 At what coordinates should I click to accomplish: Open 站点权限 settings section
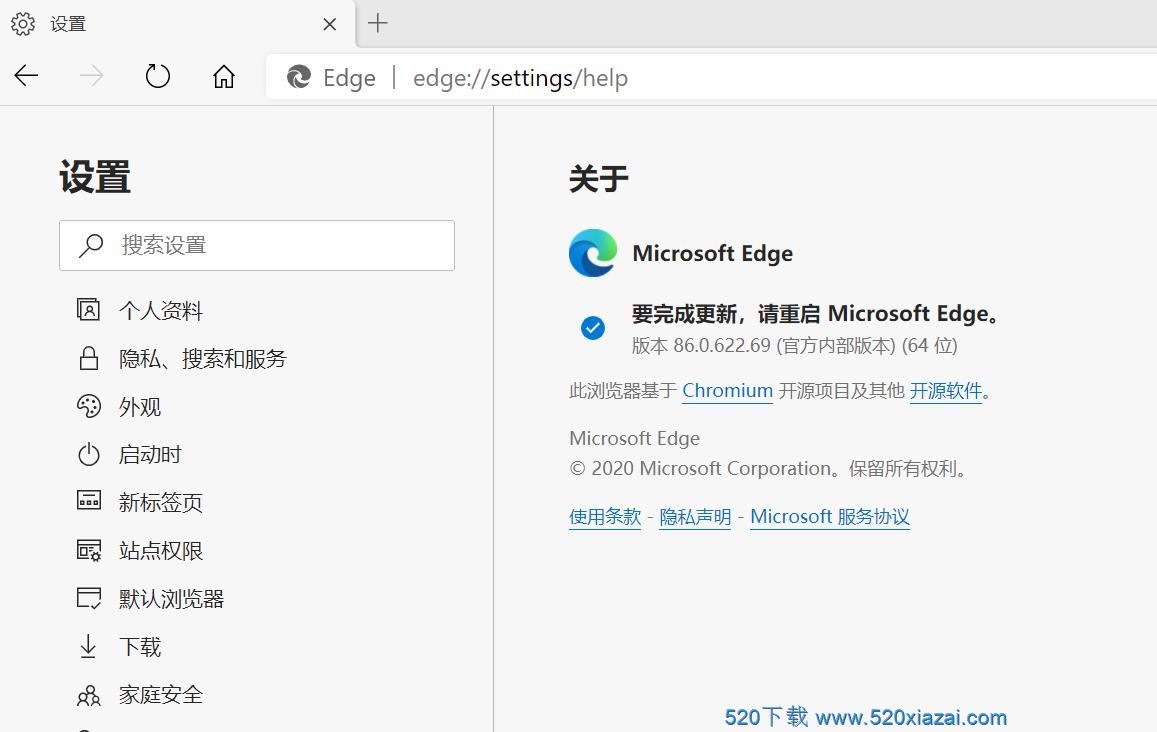(161, 550)
